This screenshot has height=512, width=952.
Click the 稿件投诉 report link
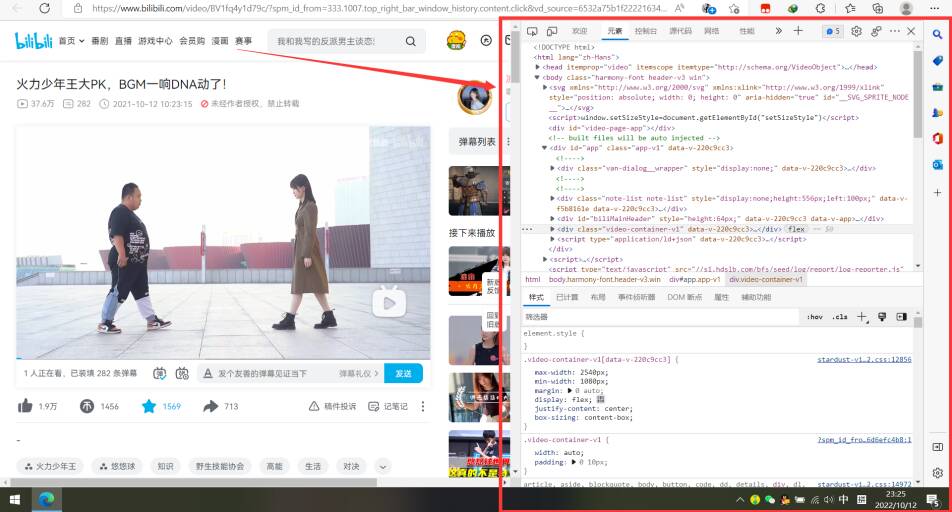332,406
